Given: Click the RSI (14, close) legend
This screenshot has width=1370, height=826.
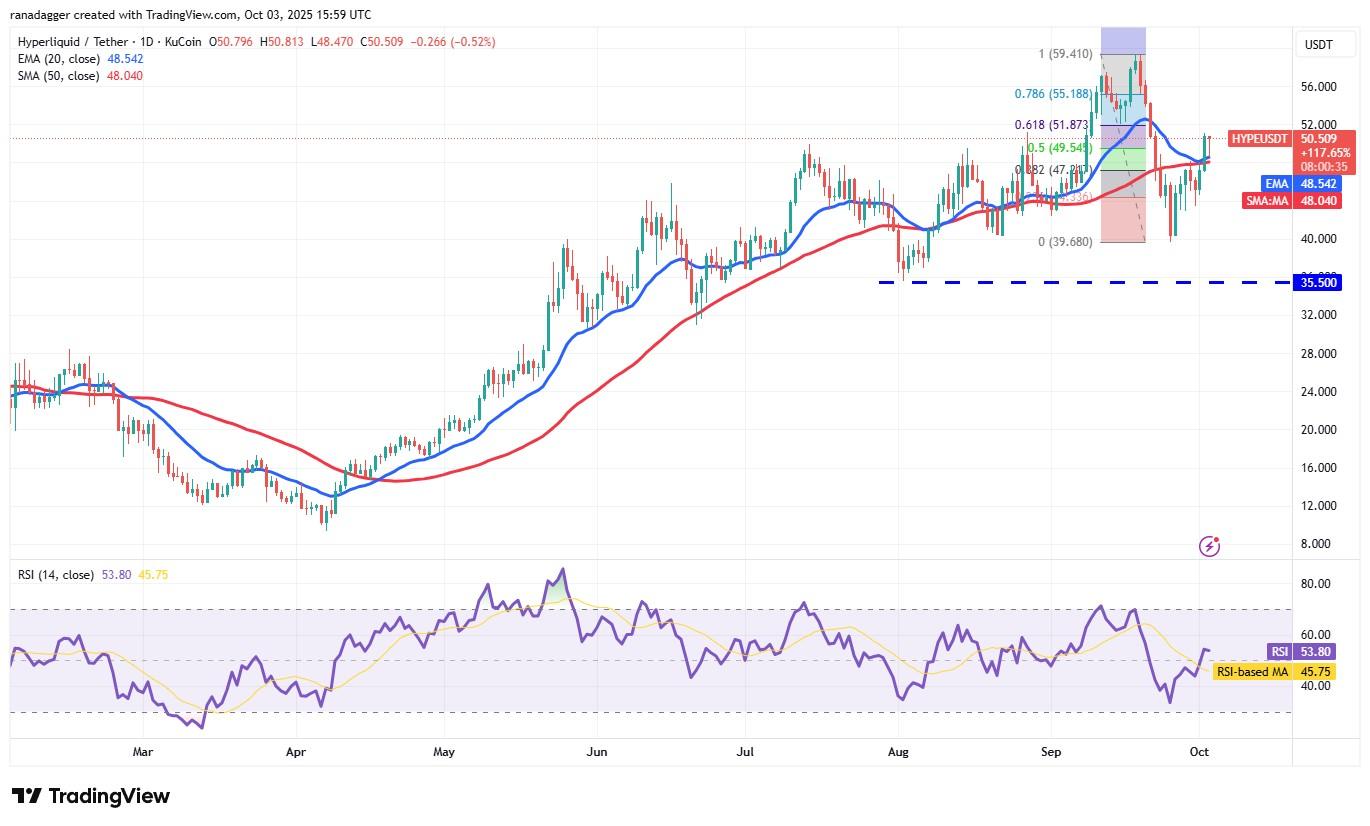Looking at the screenshot, I should (56, 575).
